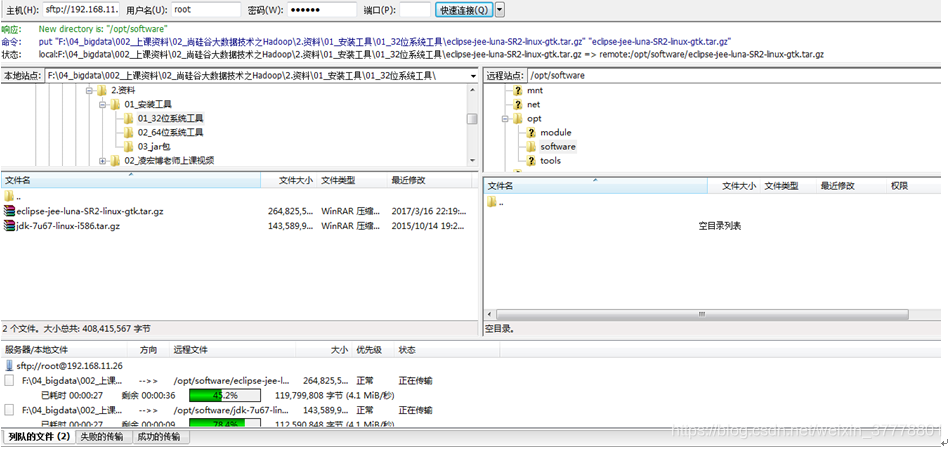Focus the 密码(W) password field

(321, 10)
